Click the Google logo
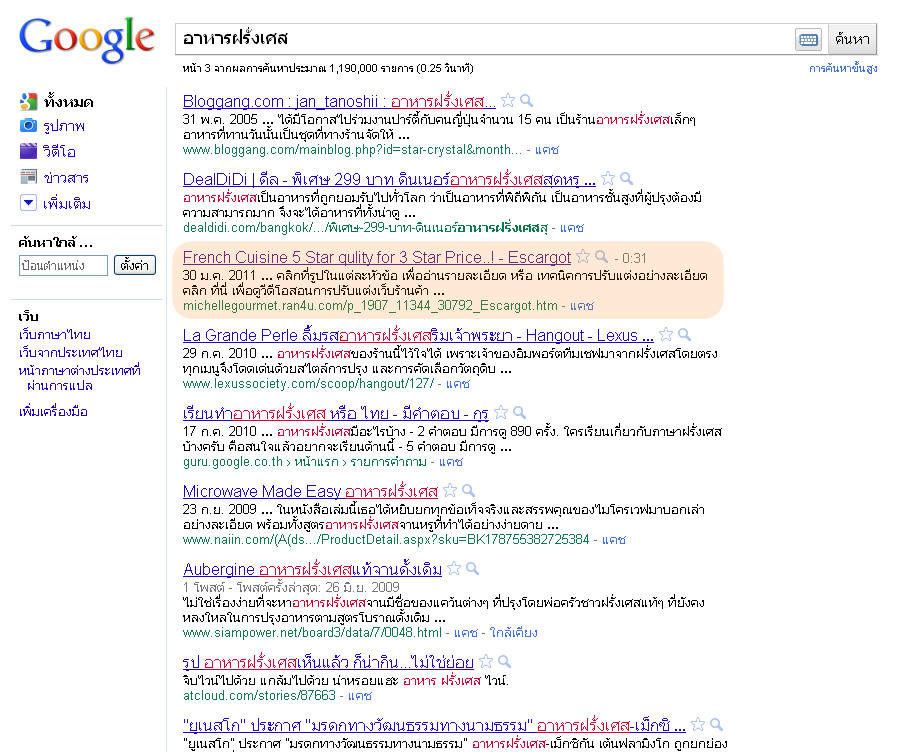Viewport: 908px width, 752px height. (87, 39)
